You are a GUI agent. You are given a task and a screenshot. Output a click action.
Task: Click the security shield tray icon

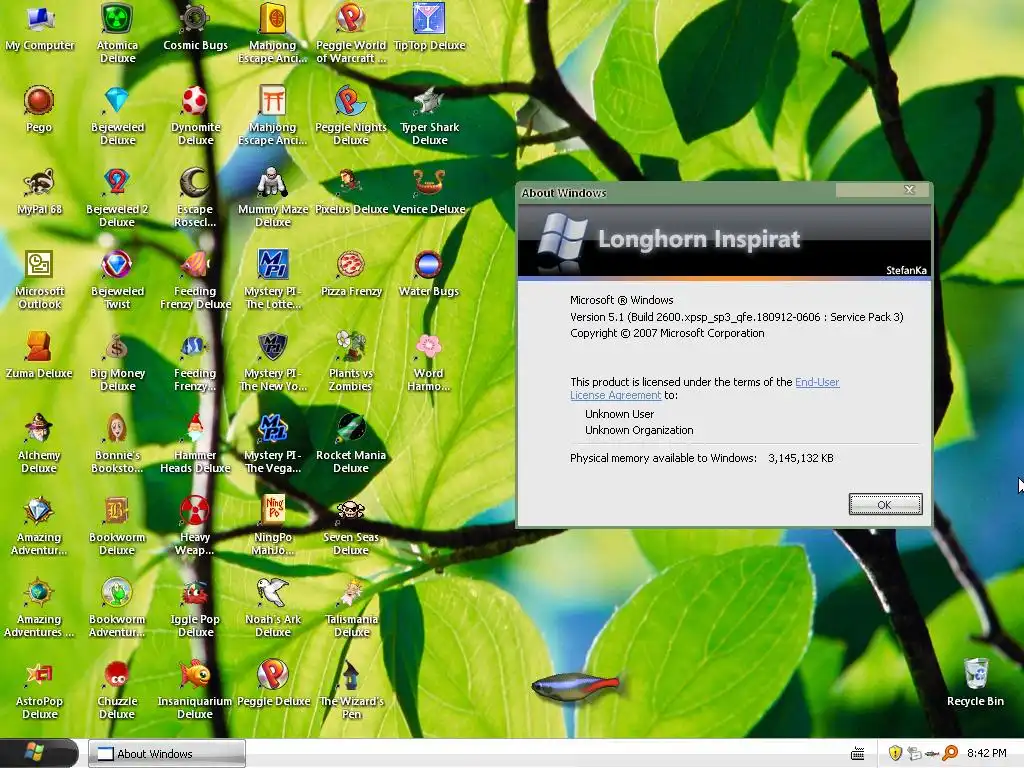(895, 753)
